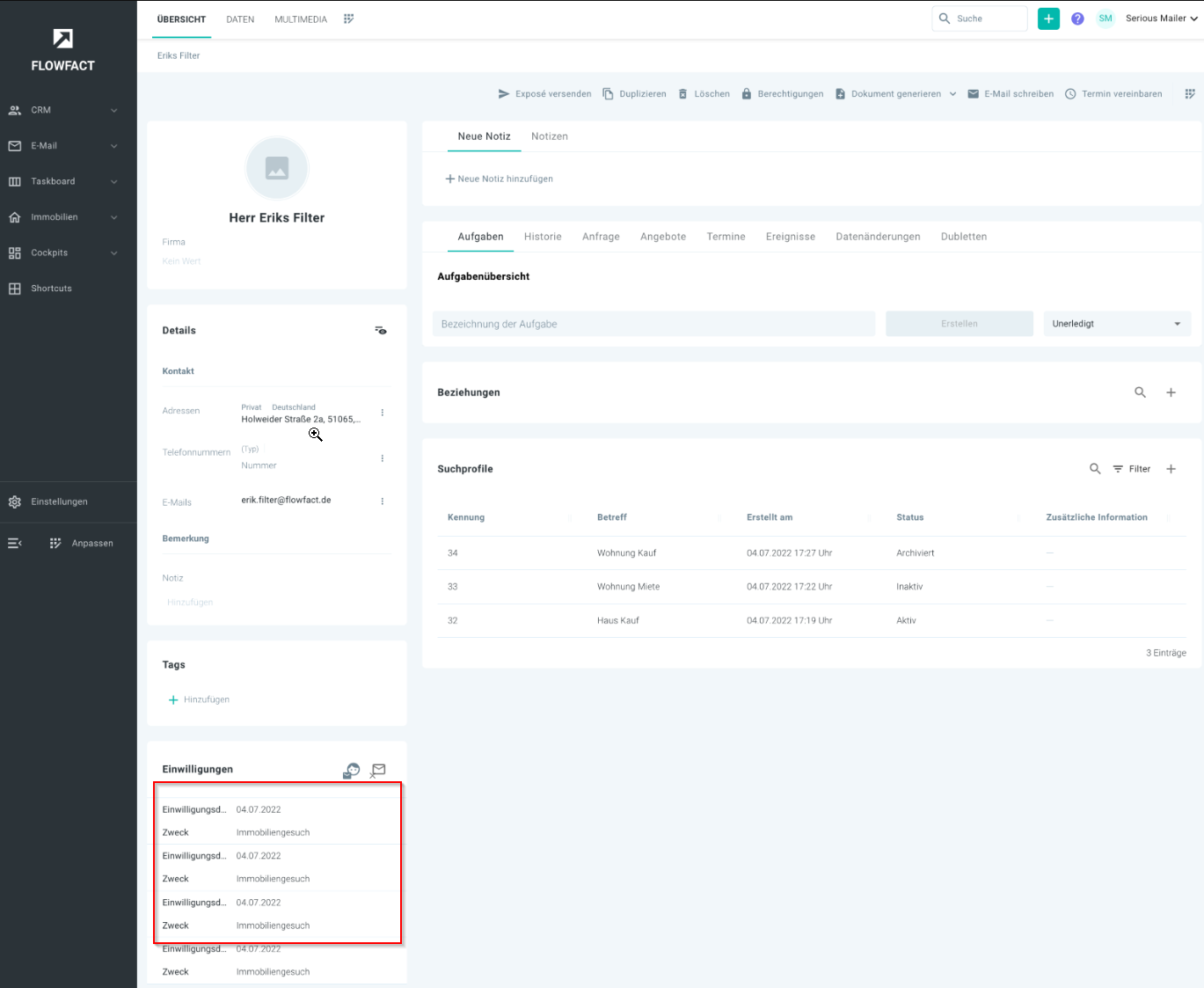Click the green plus create button
1204x988 pixels.
click(1048, 18)
